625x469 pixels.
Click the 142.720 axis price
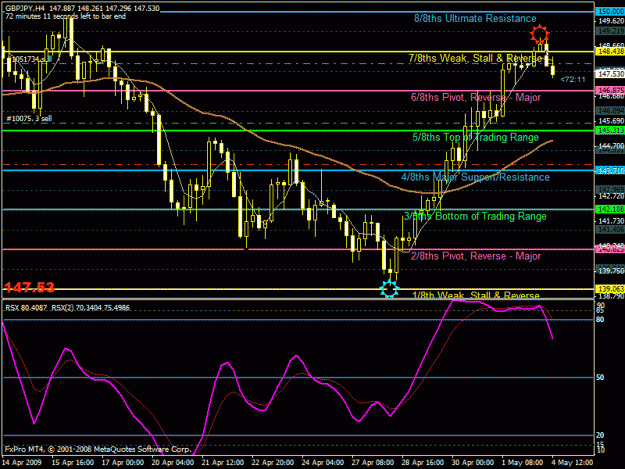pos(611,196)
